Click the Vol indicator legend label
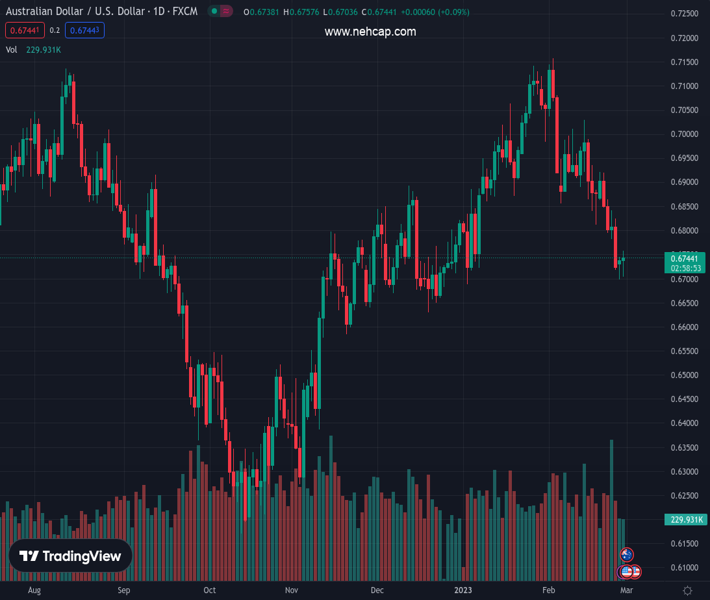Viewport: 710px width, 600px height. point(12,49)
